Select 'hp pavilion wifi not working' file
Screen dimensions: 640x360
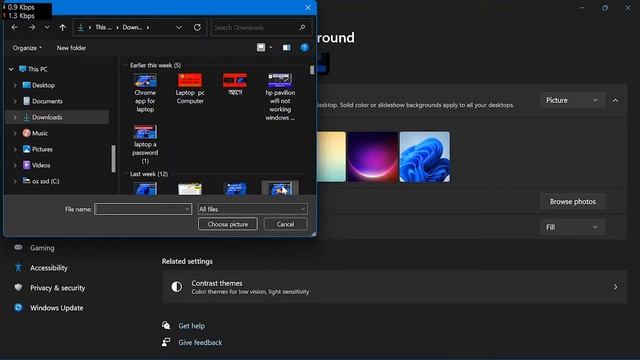[280, 97]
